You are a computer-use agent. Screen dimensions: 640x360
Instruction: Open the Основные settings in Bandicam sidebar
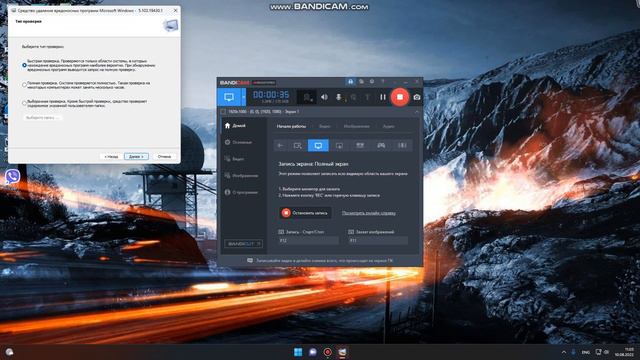pos(238,142)
